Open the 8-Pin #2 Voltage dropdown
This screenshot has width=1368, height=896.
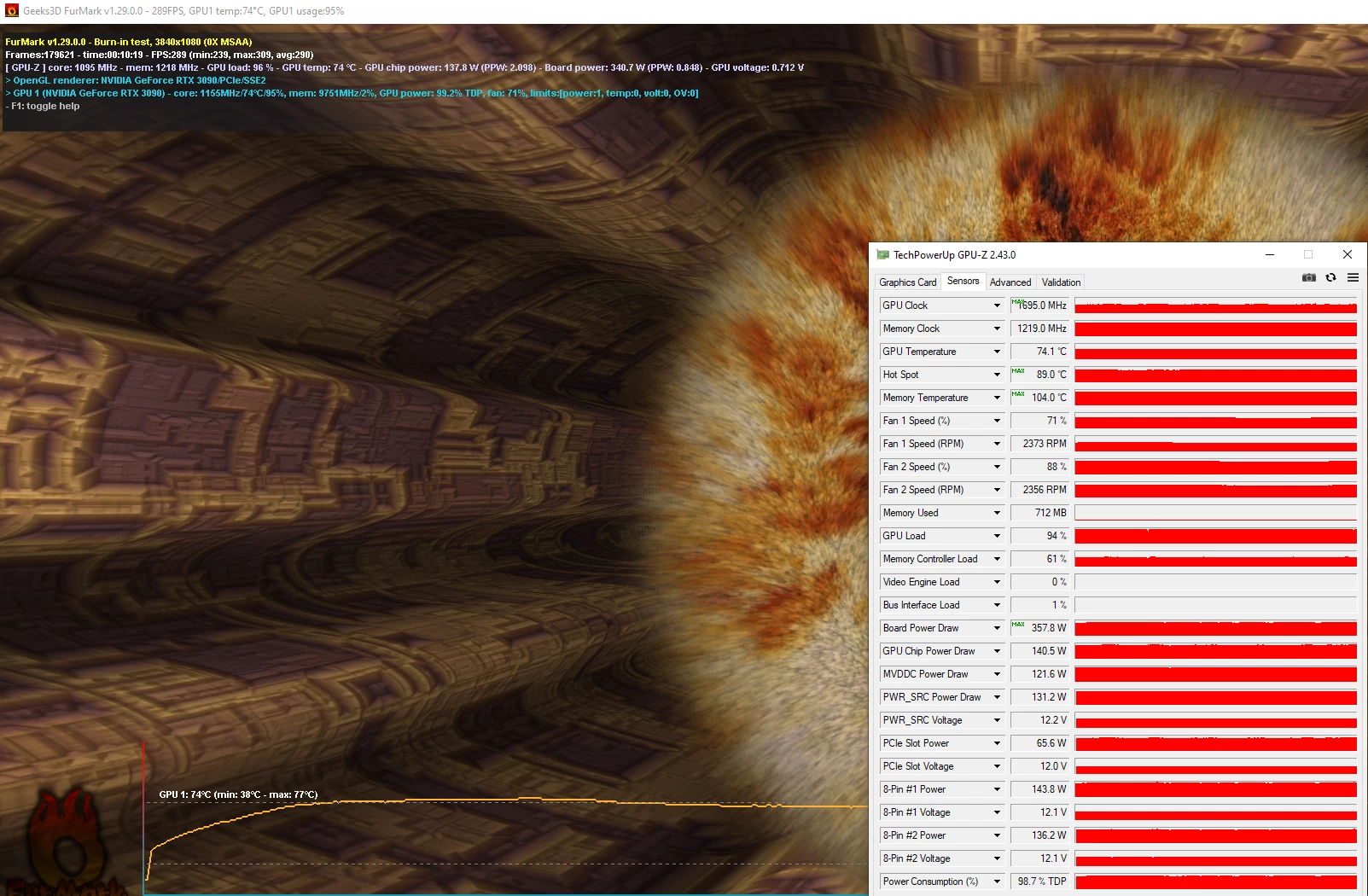click(x=997, y=858)
